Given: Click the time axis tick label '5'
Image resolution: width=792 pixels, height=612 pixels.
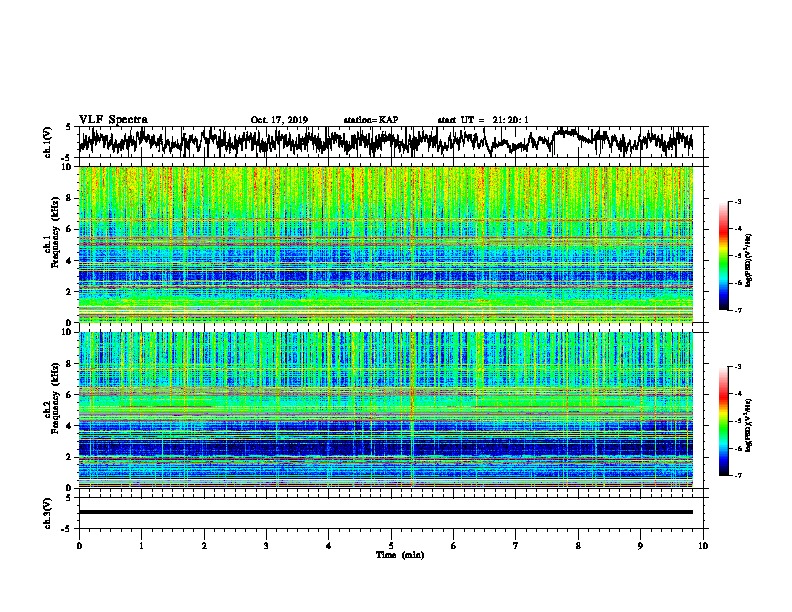Looking at the screenshot, I should point(391,546).
